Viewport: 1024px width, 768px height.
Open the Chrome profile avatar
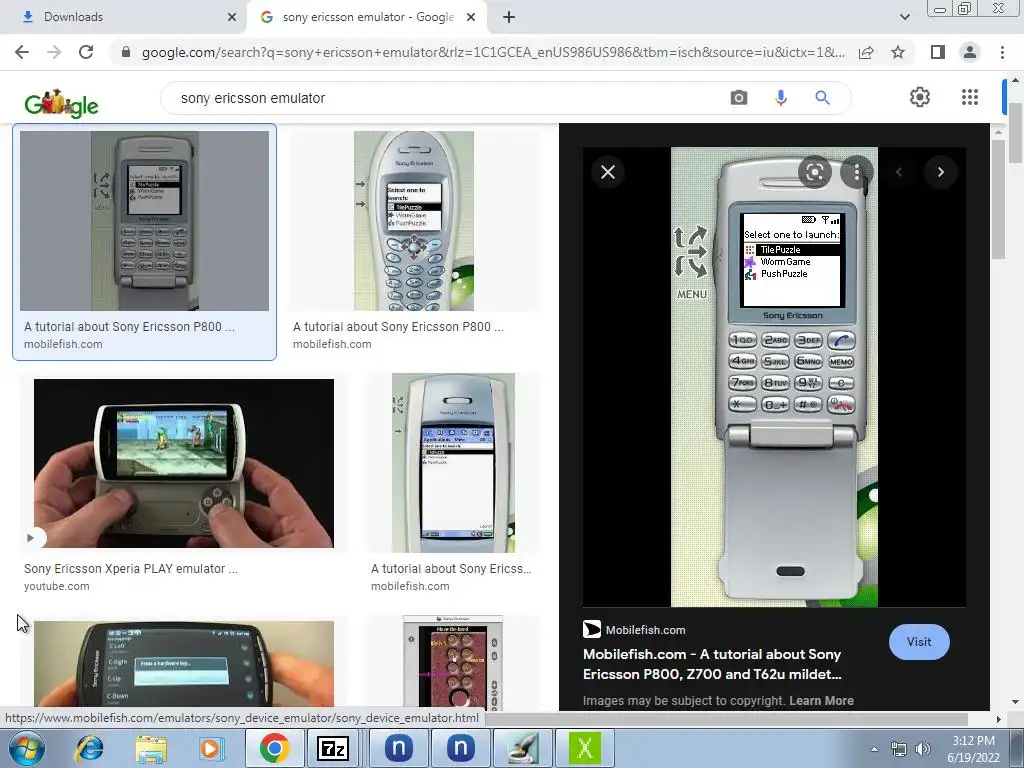tap(970, 52)
